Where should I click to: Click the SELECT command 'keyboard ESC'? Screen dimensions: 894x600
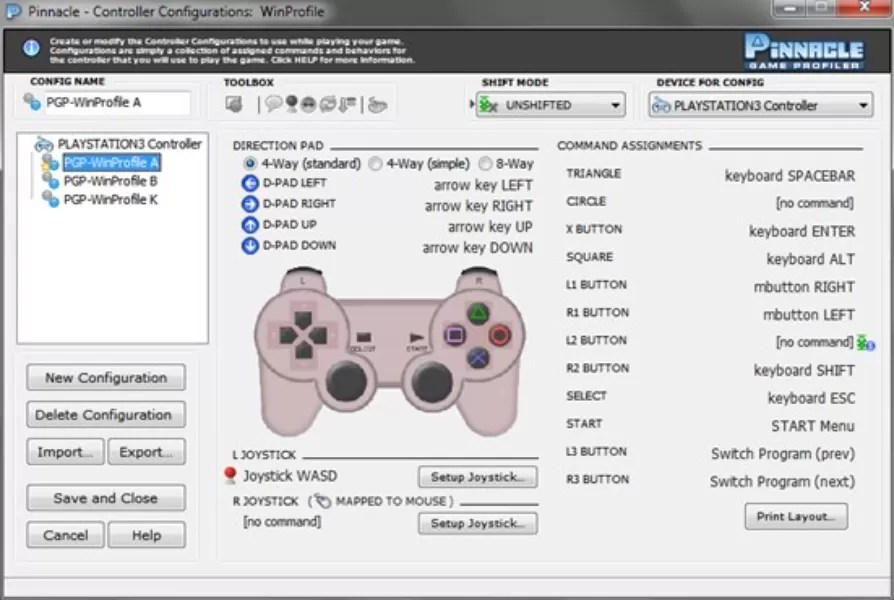click(x=811, y=398)
